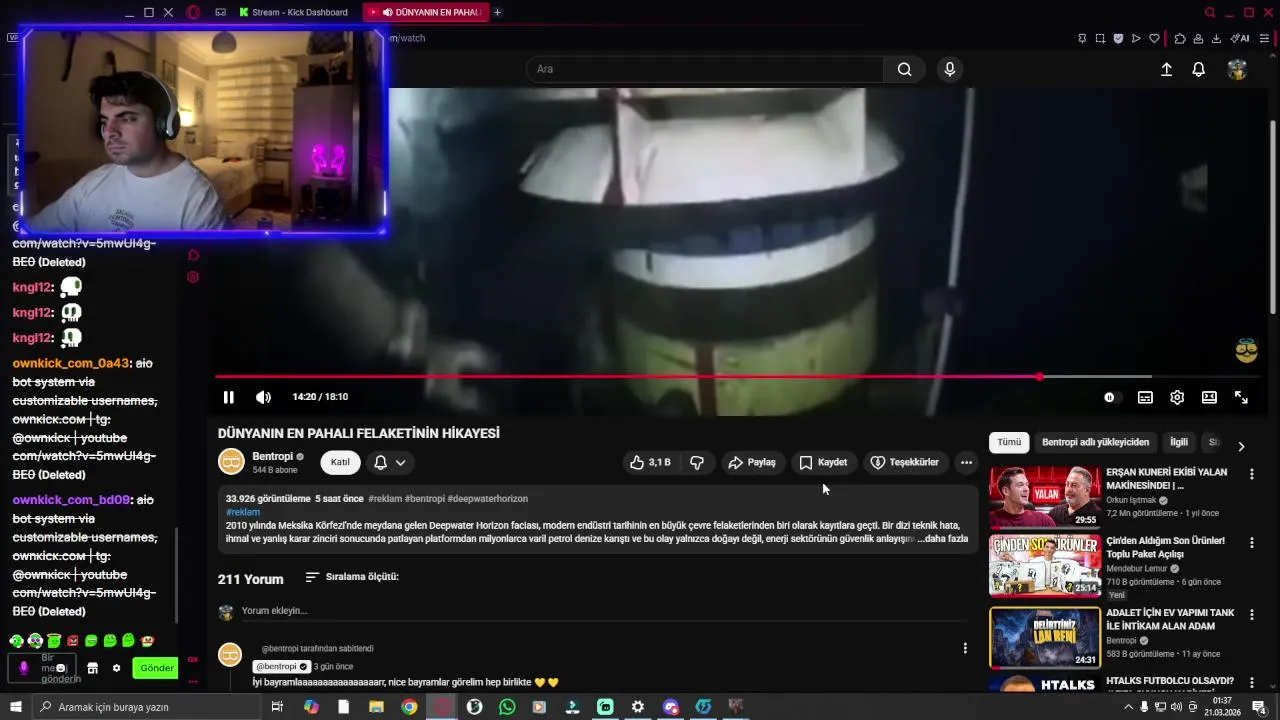Expand description with ...daha fazla
Viewport: 1280px width, 720px height.
942,538
